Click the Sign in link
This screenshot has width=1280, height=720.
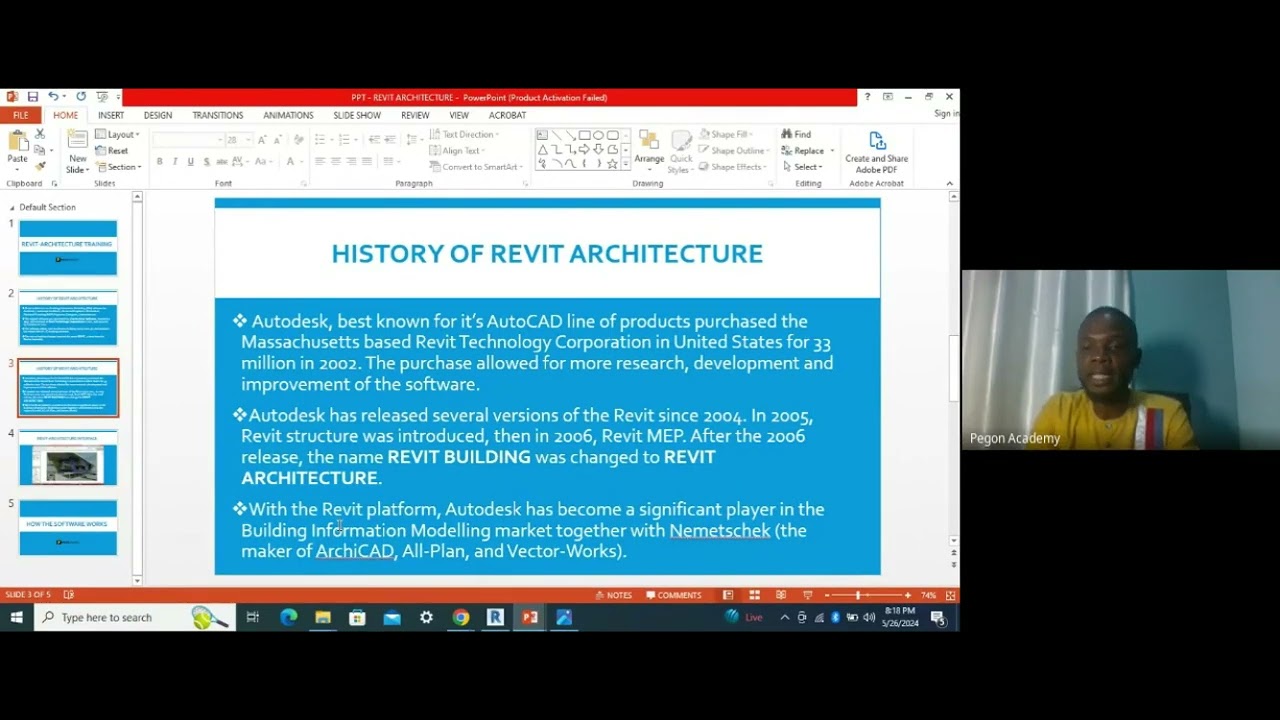pyautogui.click(x=945, y=113)
